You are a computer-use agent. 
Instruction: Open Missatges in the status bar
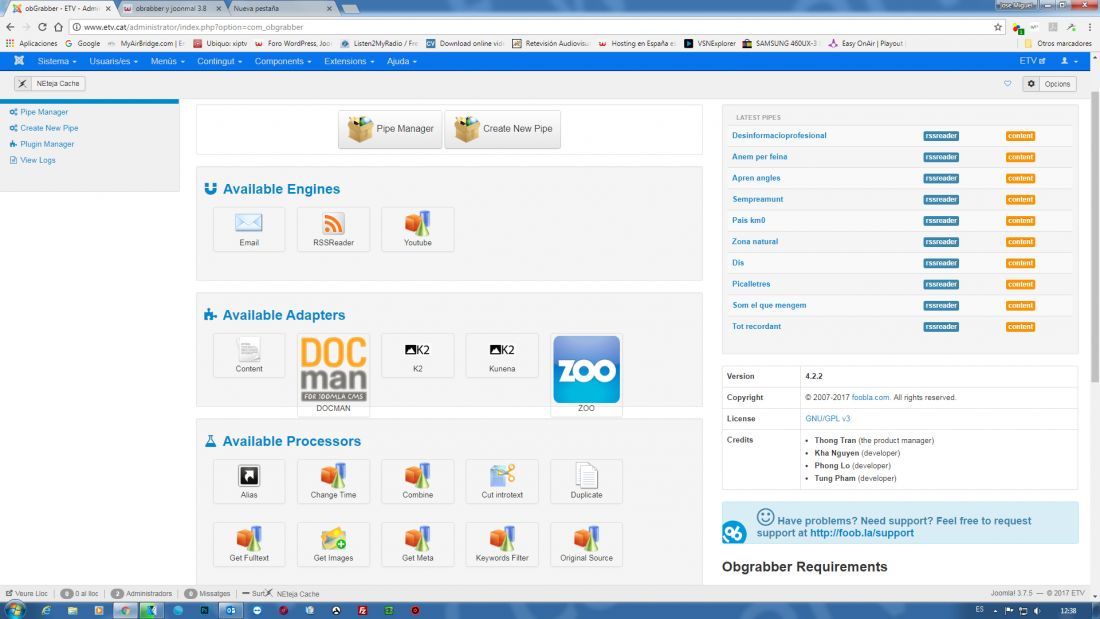tap(208, 594)
